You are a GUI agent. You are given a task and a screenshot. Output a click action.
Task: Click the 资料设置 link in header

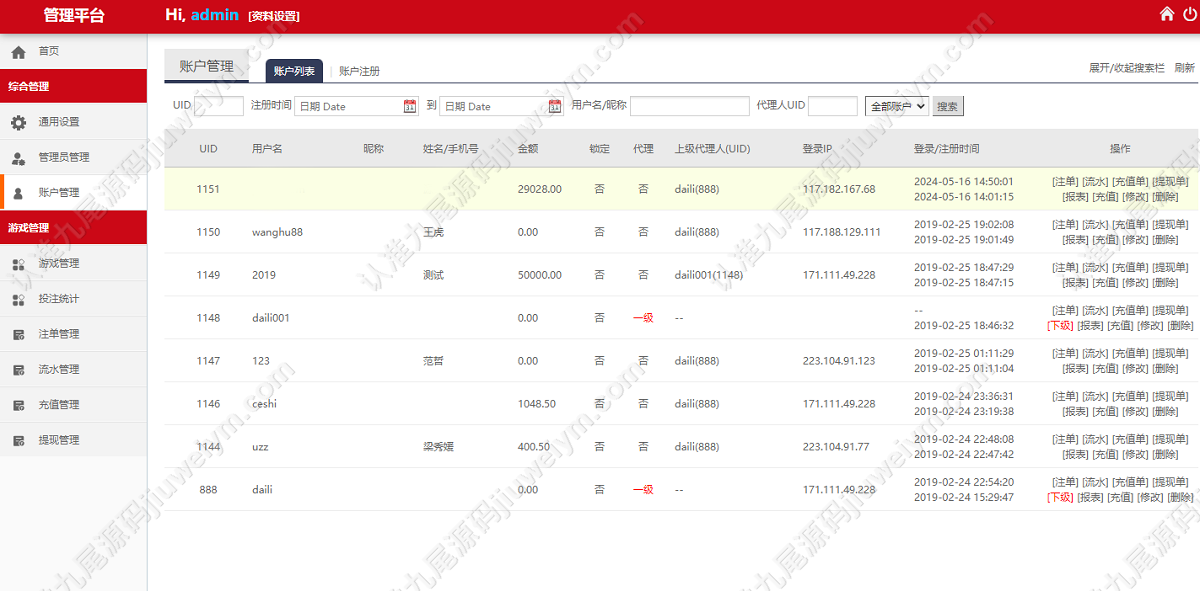[x=274, y=16]
